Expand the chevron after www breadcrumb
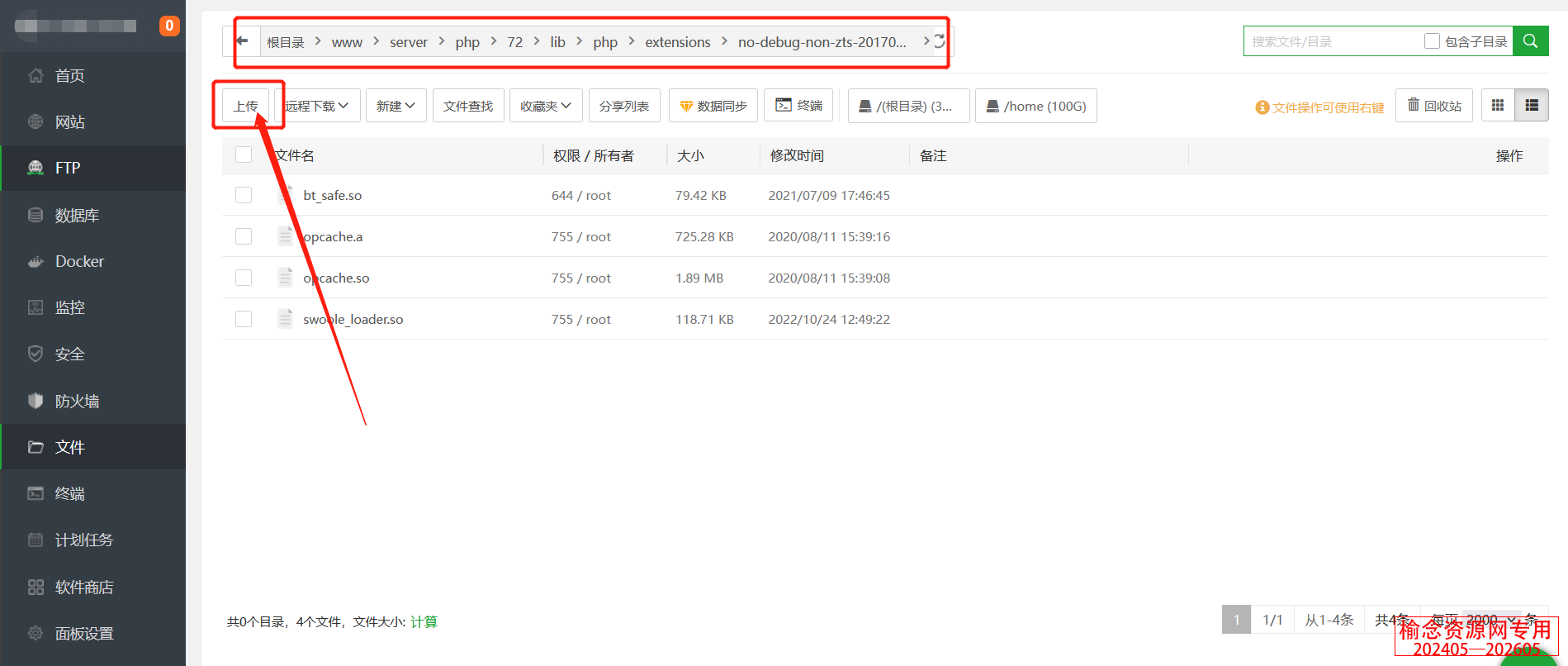This screenshot has height=666, width=1568. click(376, 40)
